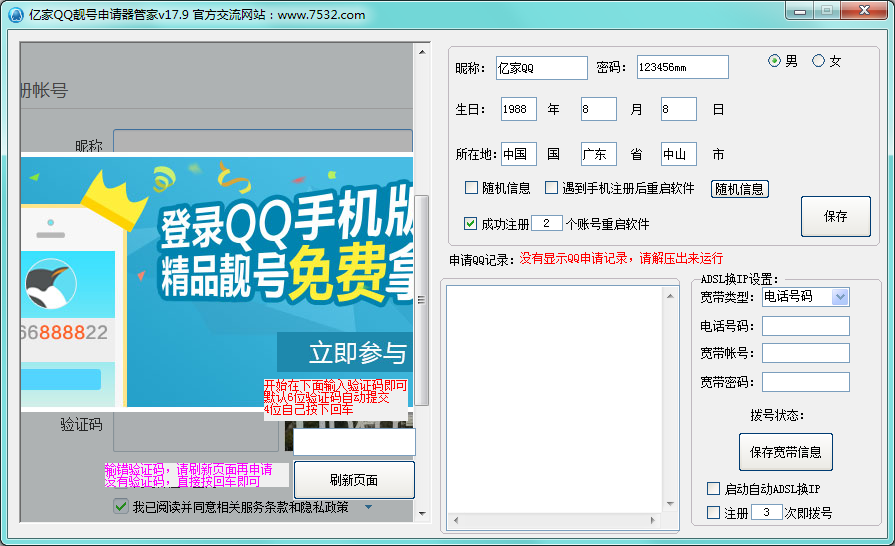The width and height of the screenshot is (895, 546).
Task: Enable 启动自动ADSL换IP checkbox
Action: pyautogui.click(x=713, y=488)
